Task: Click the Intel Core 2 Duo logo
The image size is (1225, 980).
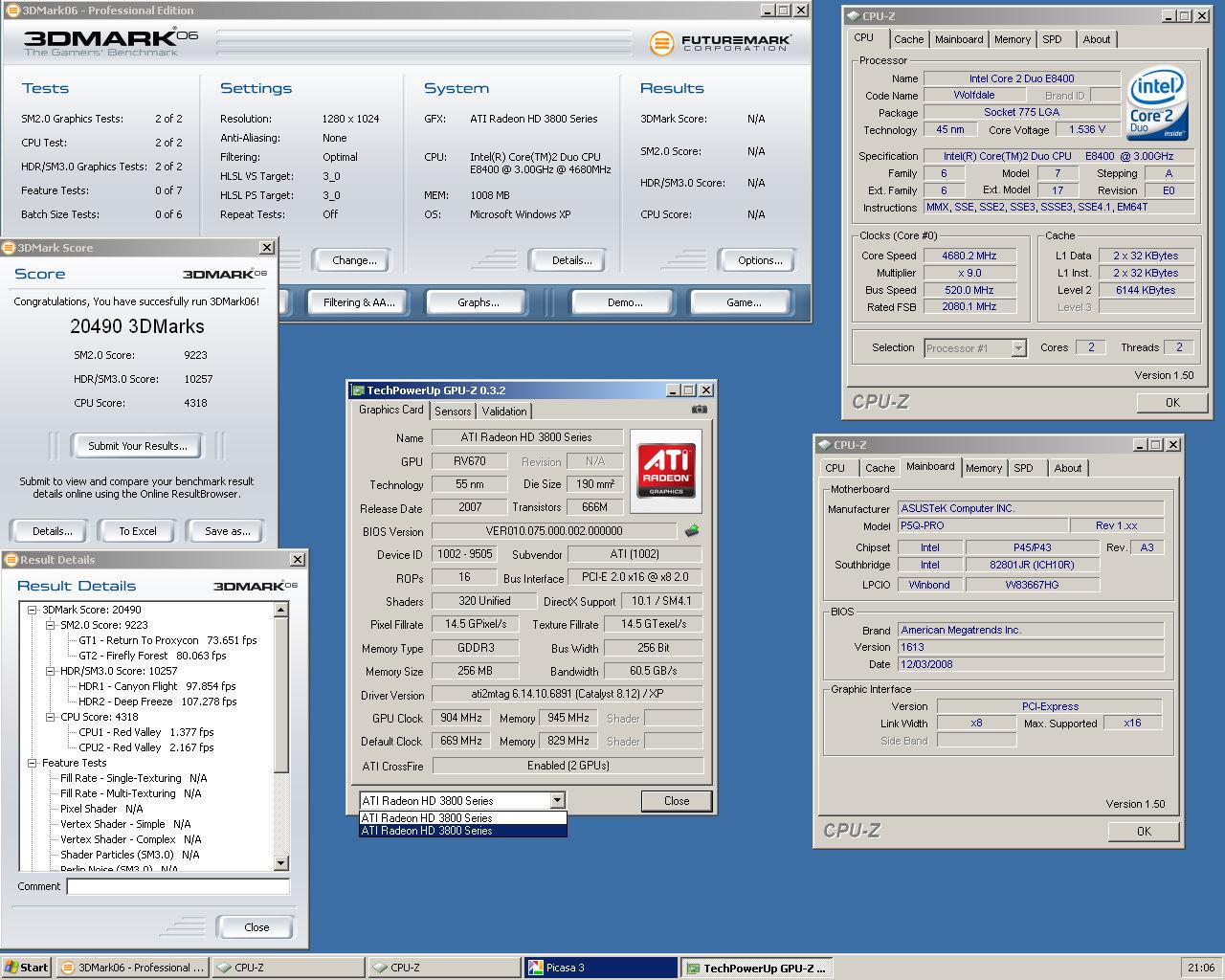Action: [x=1157, y=103]
